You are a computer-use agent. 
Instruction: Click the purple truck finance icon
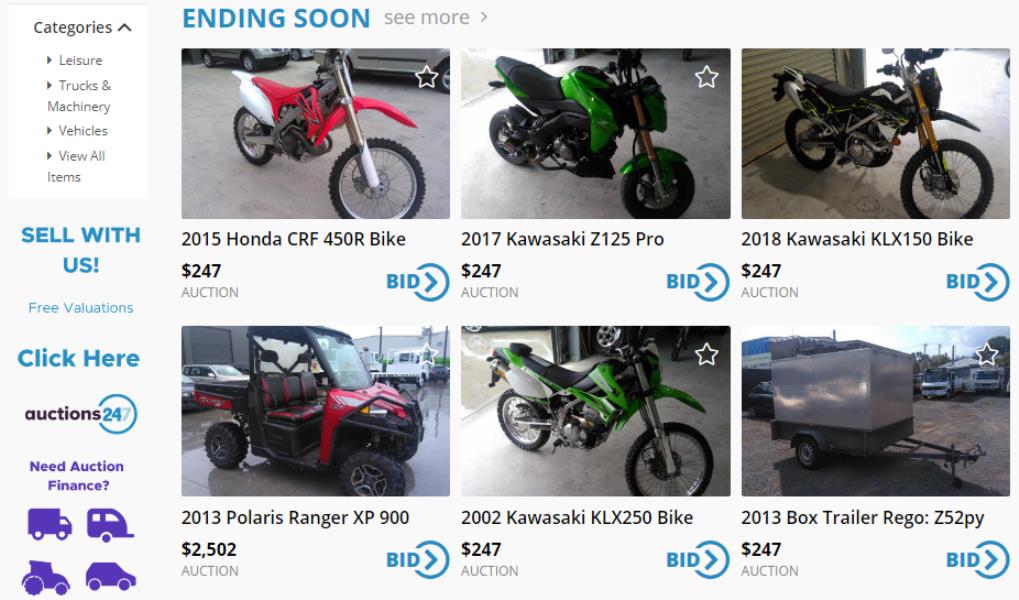tap(49, 524)
